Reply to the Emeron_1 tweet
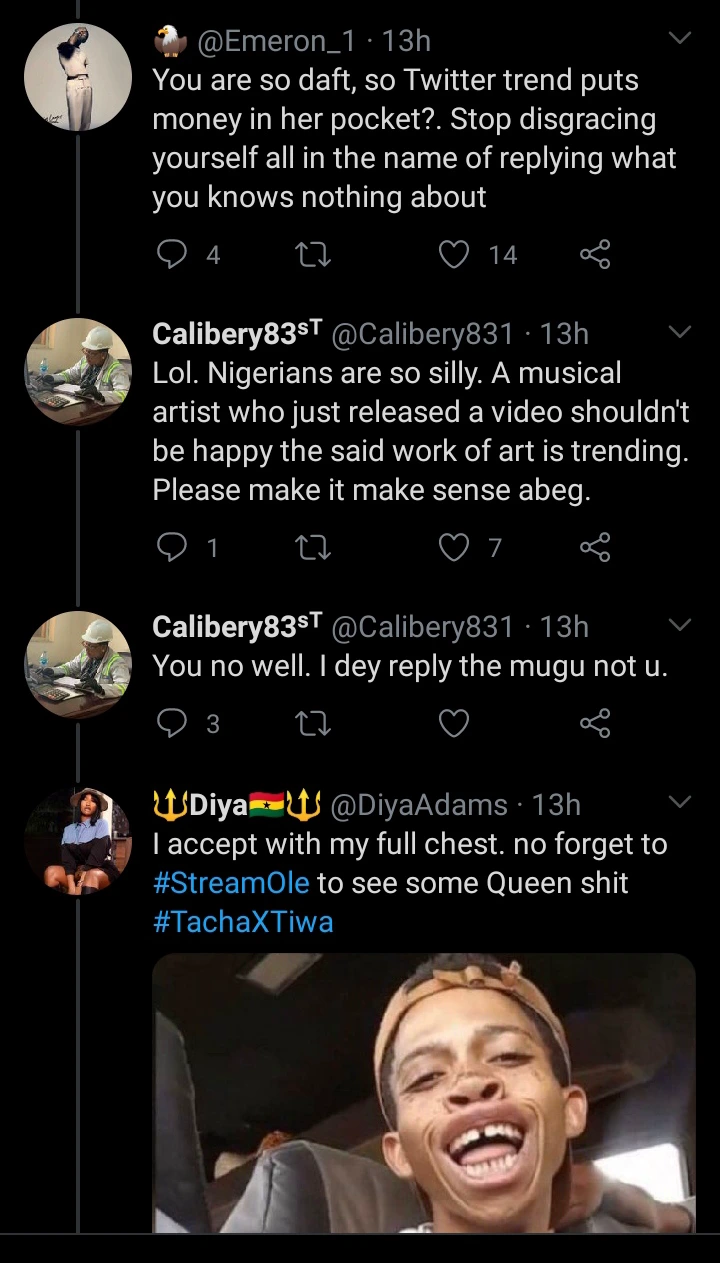Viewport: 720px width, 1263px height. pos(173,255)
